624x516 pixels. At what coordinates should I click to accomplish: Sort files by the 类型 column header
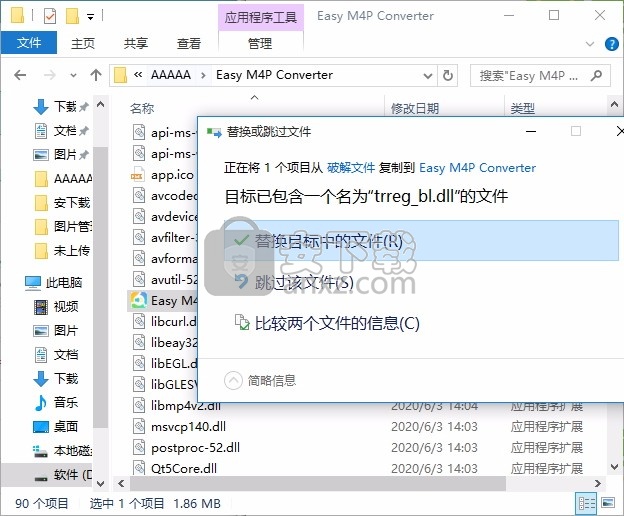point(523,108)
